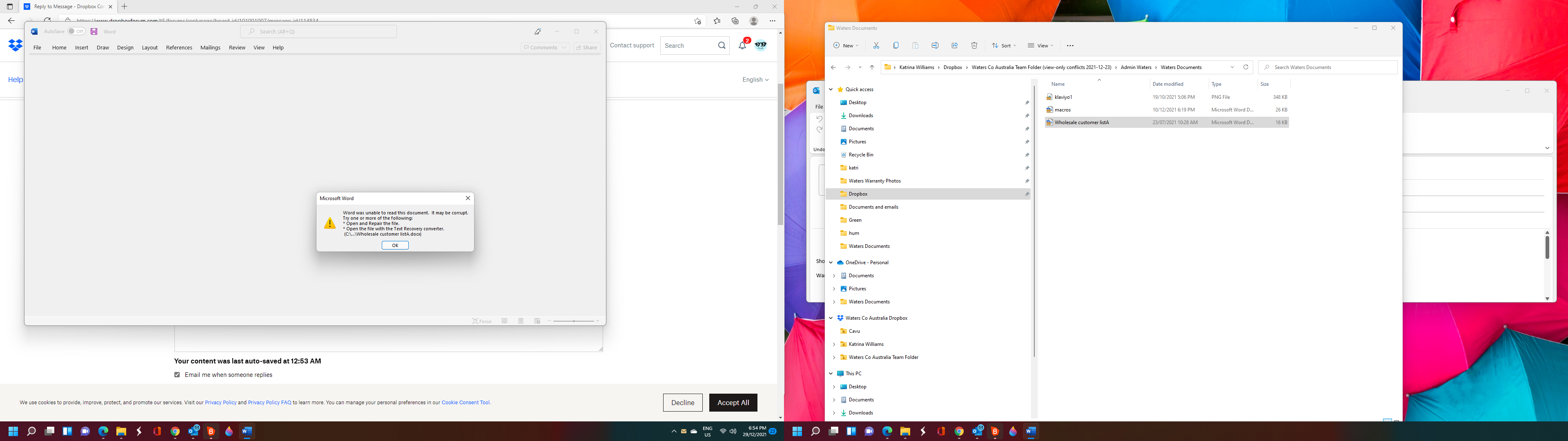This screenshot has height=441, width=1568.
Task: Open the File menu in Word
Action: click(x=37, y=47)
